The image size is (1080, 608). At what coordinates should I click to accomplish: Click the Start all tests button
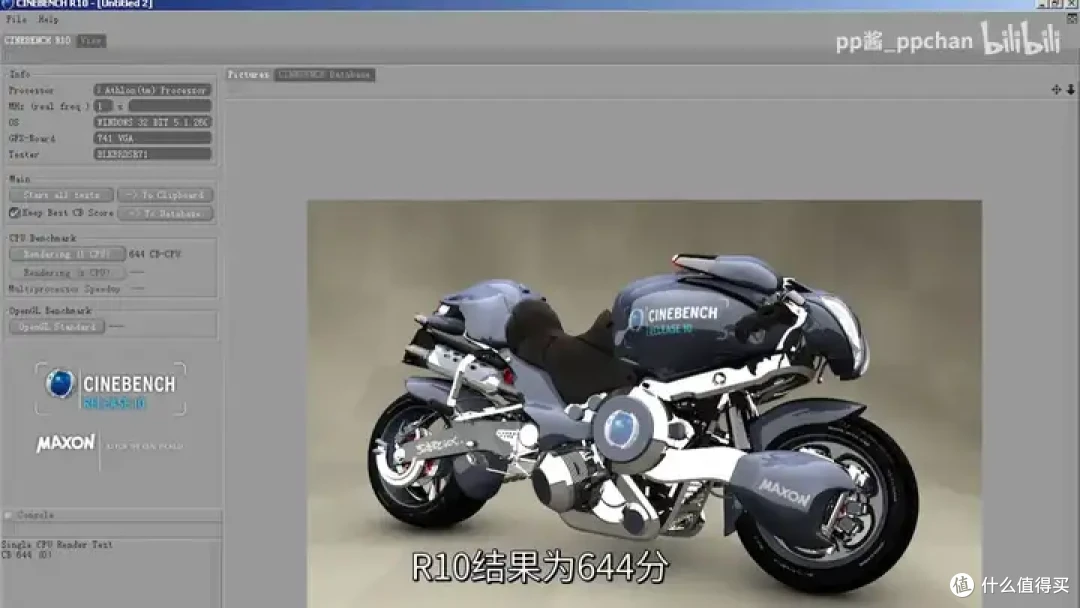pyautogui.click(x=61, y=195)
